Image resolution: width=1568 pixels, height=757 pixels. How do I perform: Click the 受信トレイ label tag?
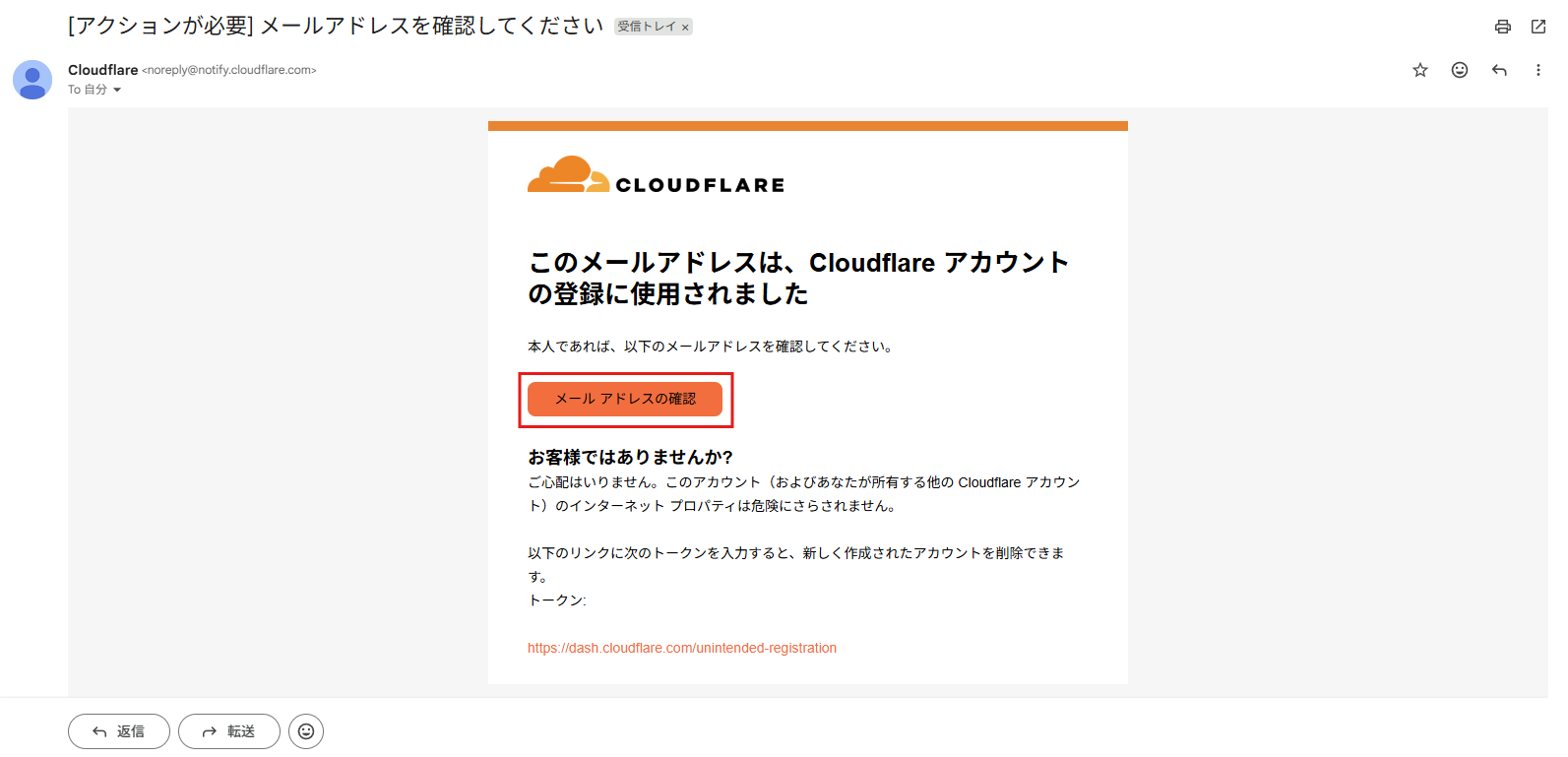646,27
